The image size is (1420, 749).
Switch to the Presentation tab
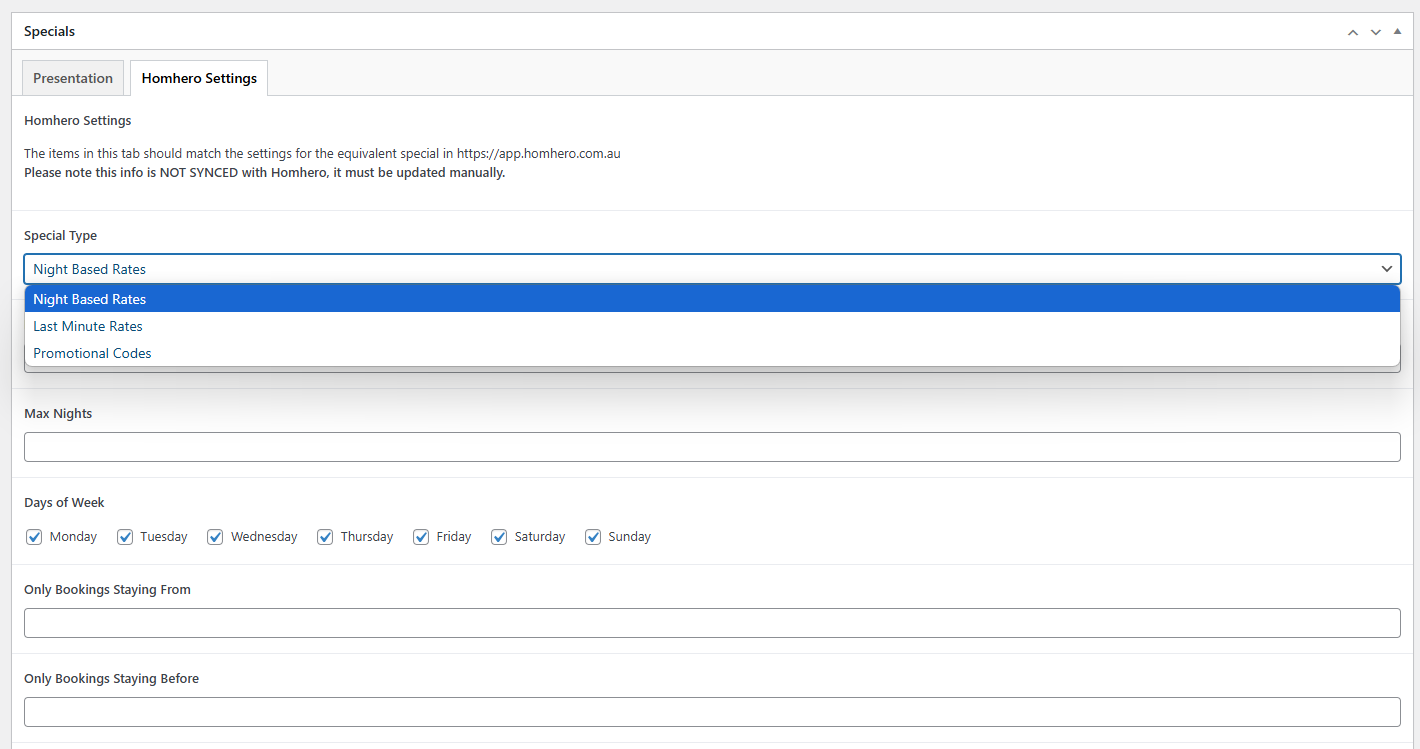coord(73,78)
